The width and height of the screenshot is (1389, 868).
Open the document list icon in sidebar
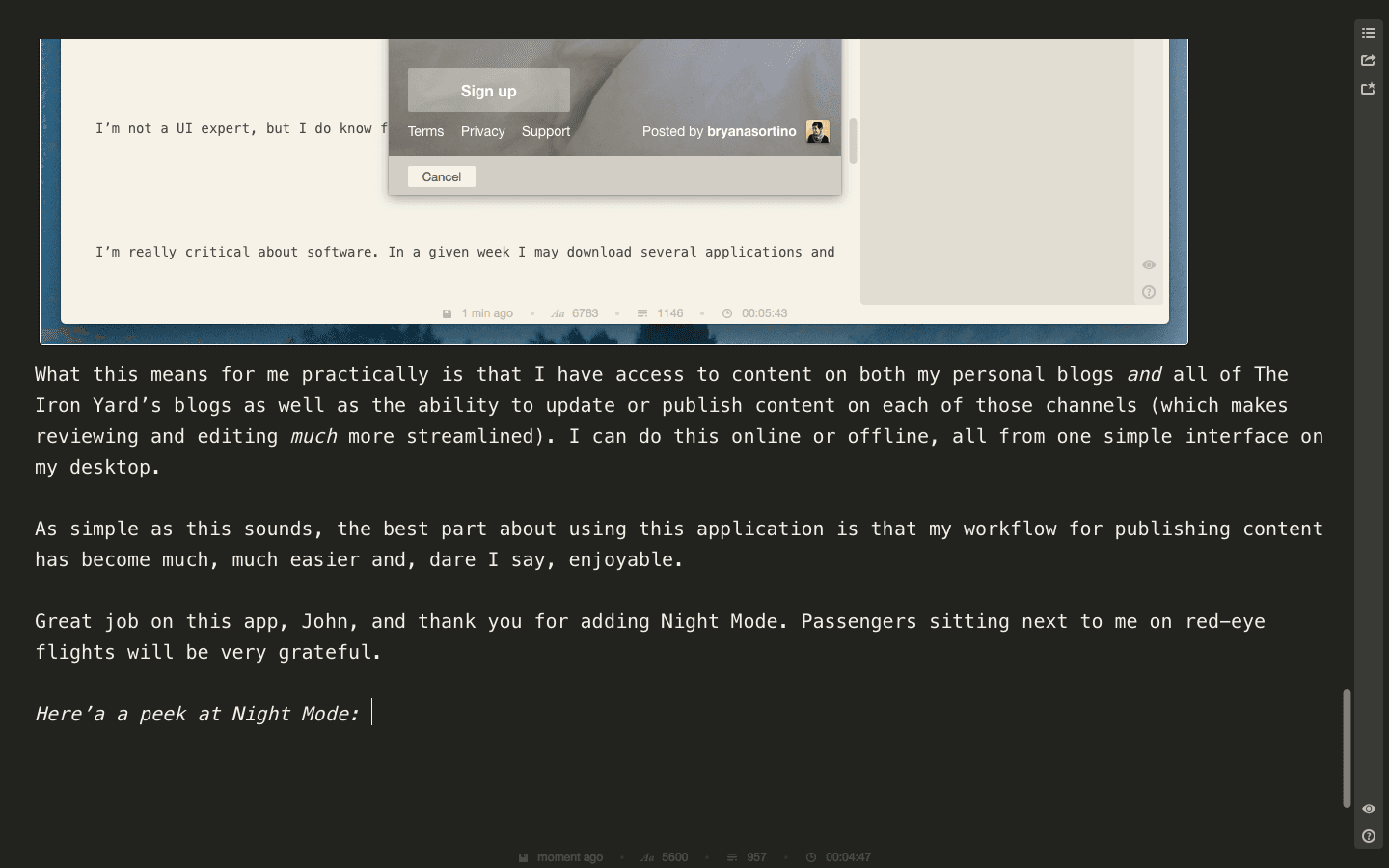1368,33
